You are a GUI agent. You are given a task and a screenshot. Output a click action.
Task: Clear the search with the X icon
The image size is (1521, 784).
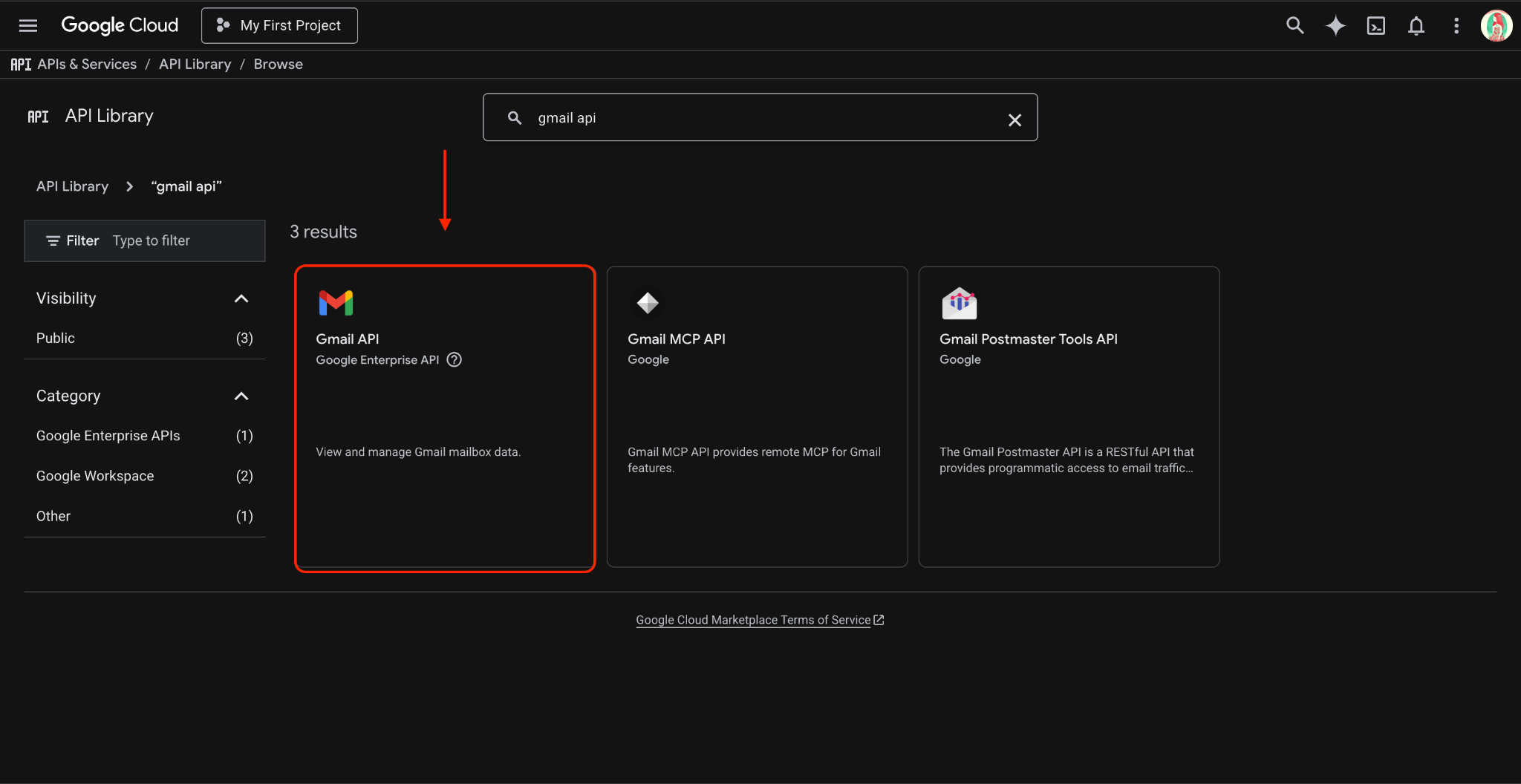point(1014,120)
